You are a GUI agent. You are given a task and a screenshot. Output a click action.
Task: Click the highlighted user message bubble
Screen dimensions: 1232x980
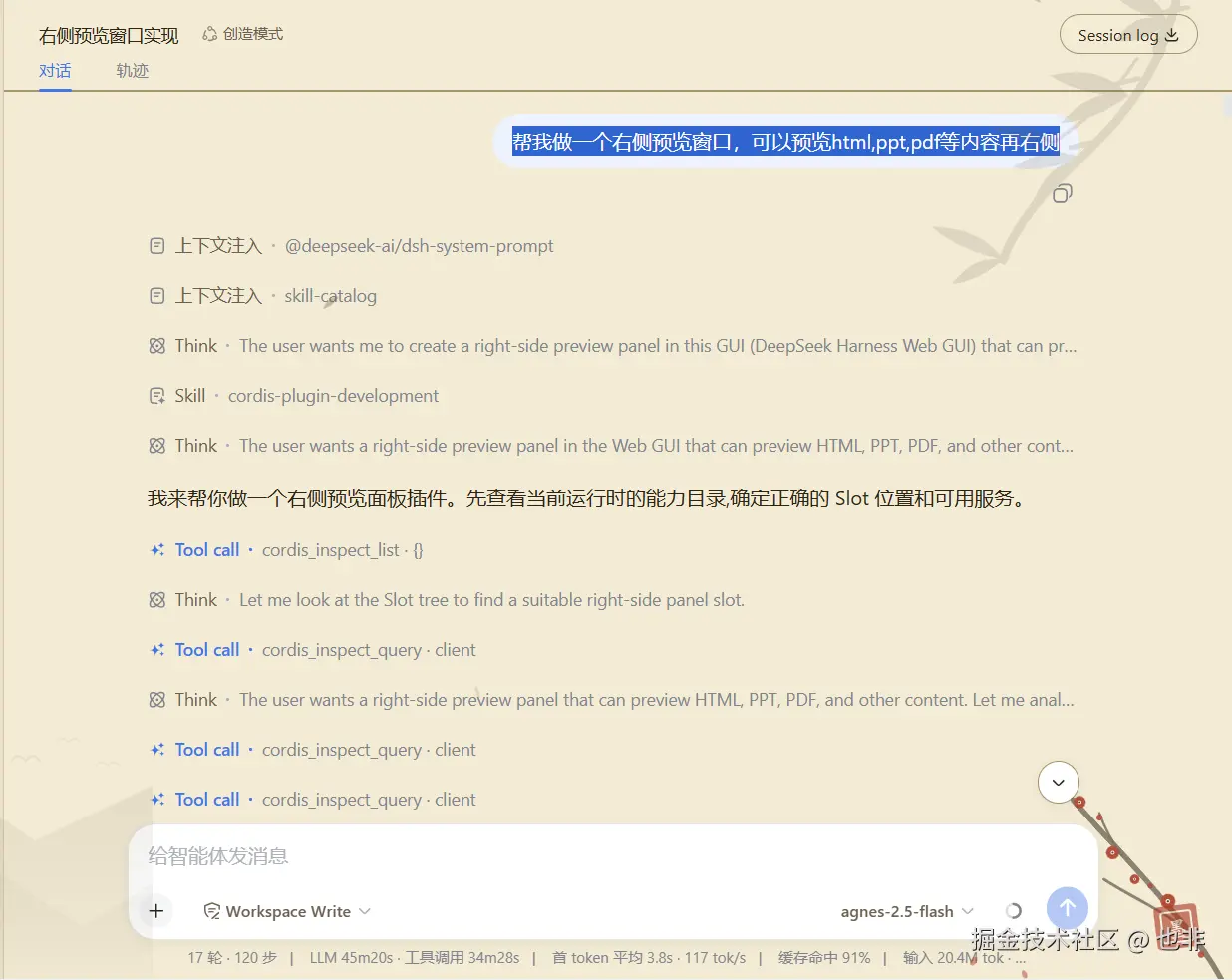[785, 142]
